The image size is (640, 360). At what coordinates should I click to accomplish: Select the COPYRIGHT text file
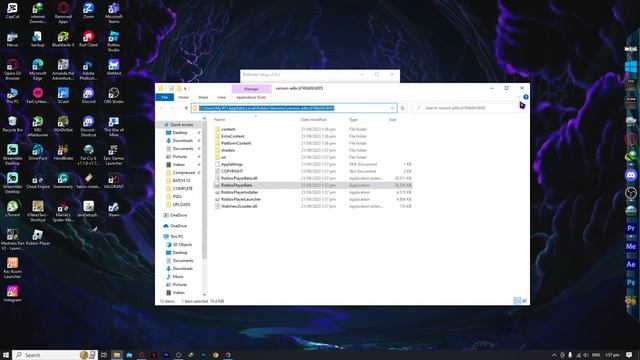[232, 171]
